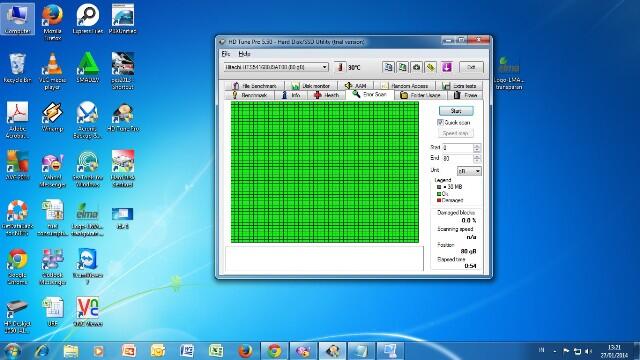Switch to the Erase tab
640x360 pixels.
[x=465, y=95]
